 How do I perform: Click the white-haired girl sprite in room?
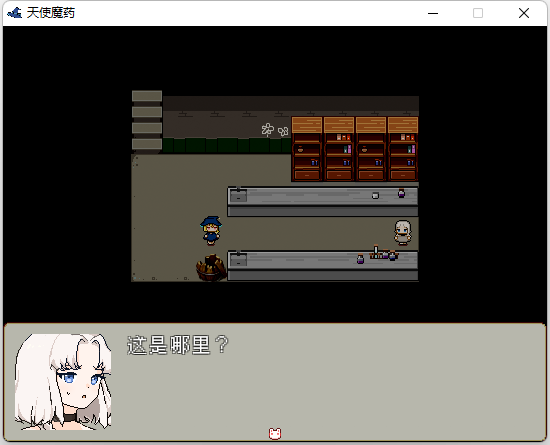pos(403,232)
